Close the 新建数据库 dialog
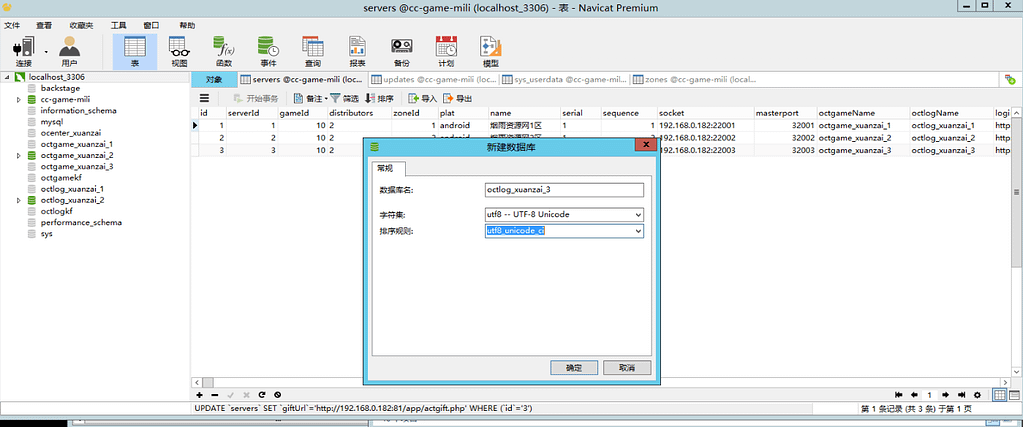The height and width of the screenshot is (427, 1023). (x=645, y=144)
